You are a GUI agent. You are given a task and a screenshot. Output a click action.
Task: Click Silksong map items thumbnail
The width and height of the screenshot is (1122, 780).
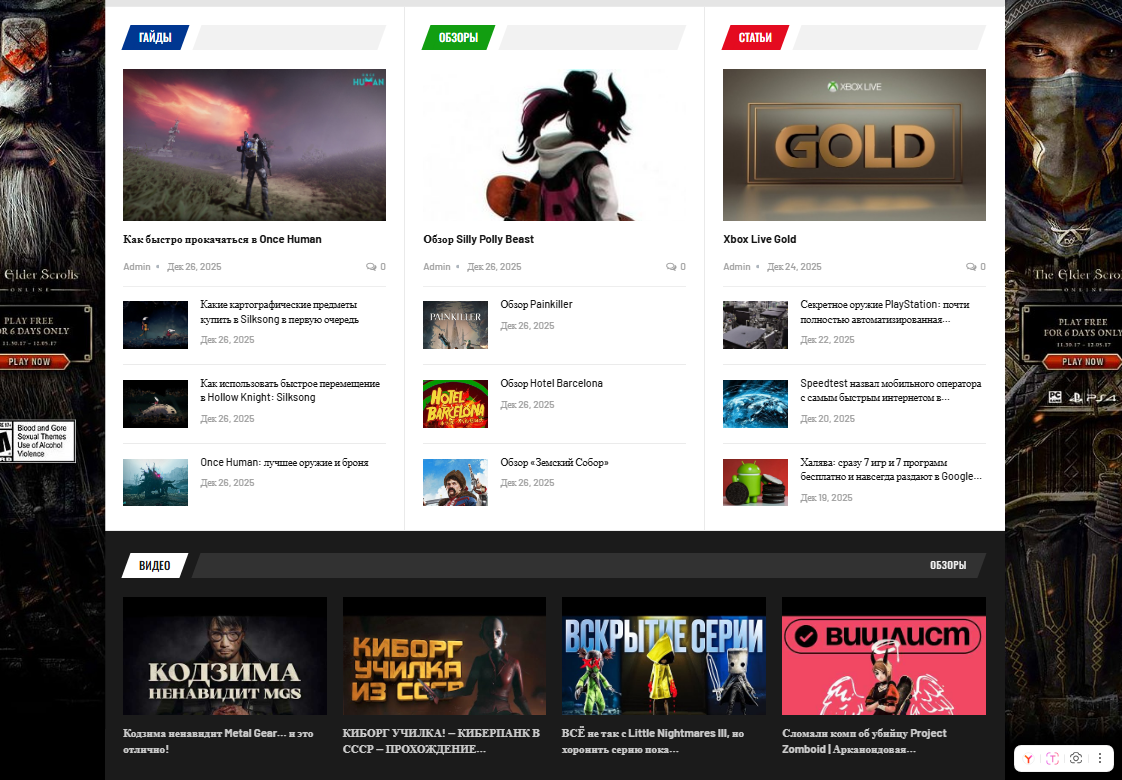pos(155,325)
